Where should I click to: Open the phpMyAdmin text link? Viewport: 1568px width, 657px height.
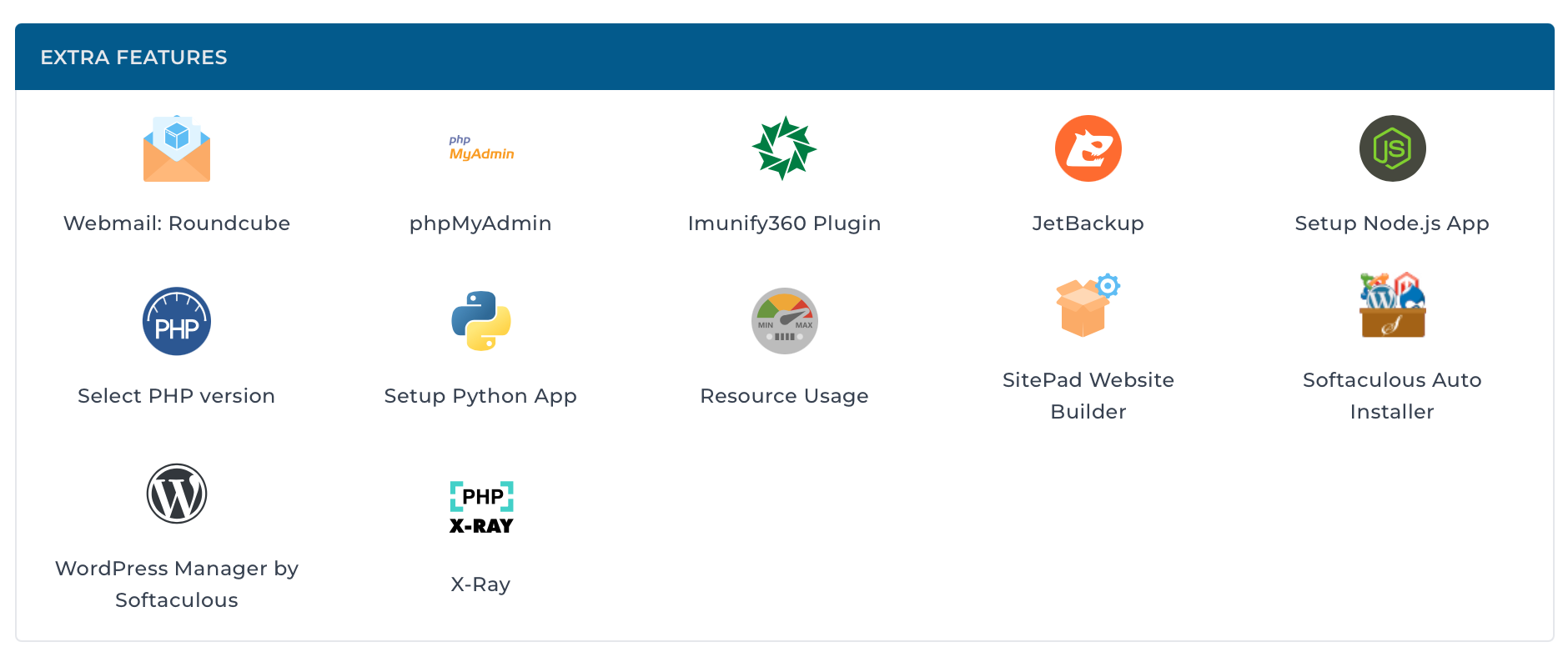click(x=480, y=223)
